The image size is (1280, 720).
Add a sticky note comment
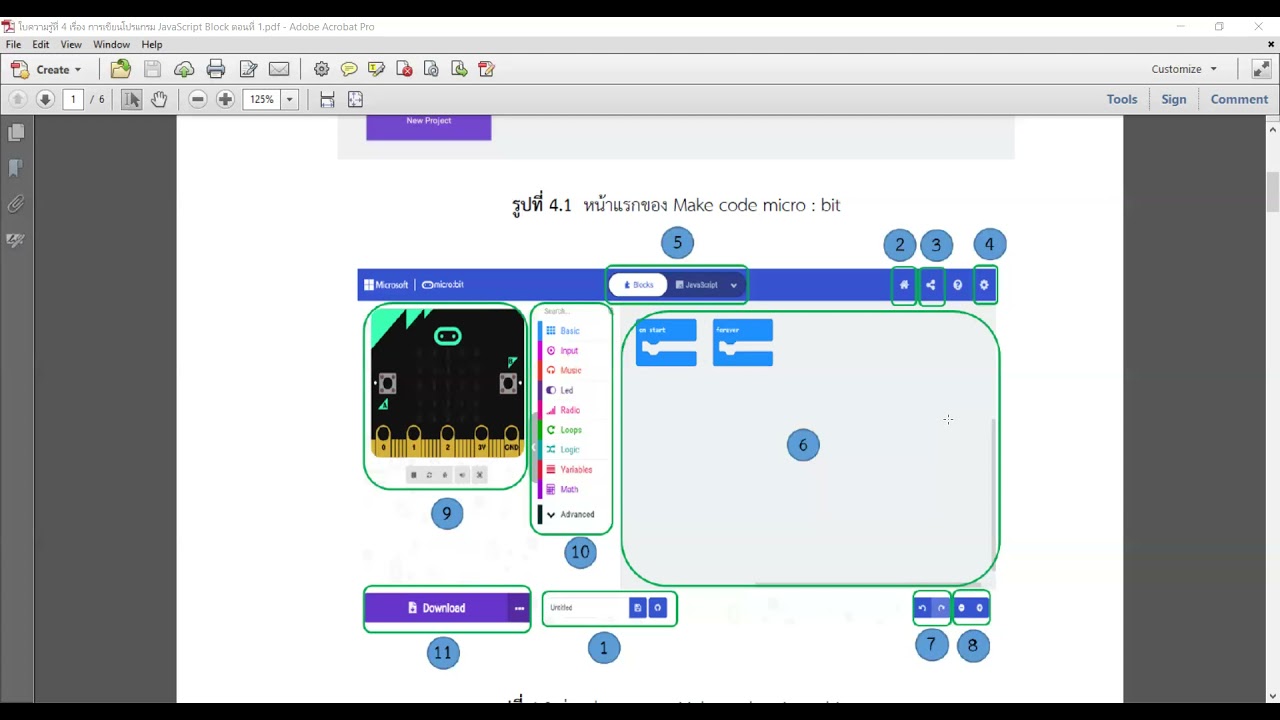pos(349,69)
